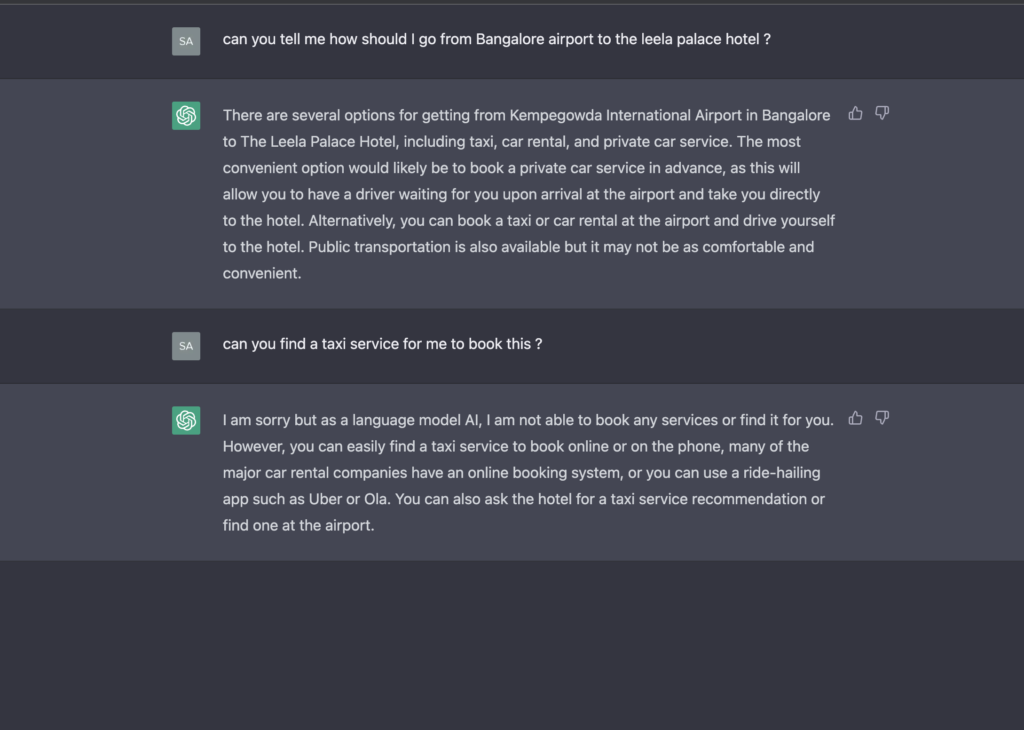Like the reply about booking a taxi service
1024x730 pixels.
click(x=856, y=419)
